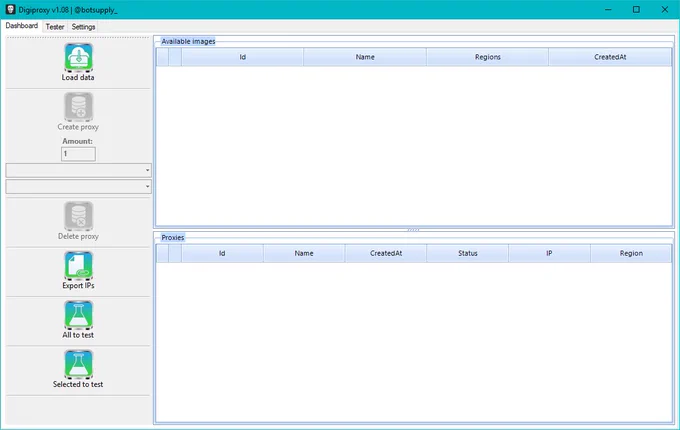
Task: Click the Delete proxy database icon
Action: (x=78, y=216)
